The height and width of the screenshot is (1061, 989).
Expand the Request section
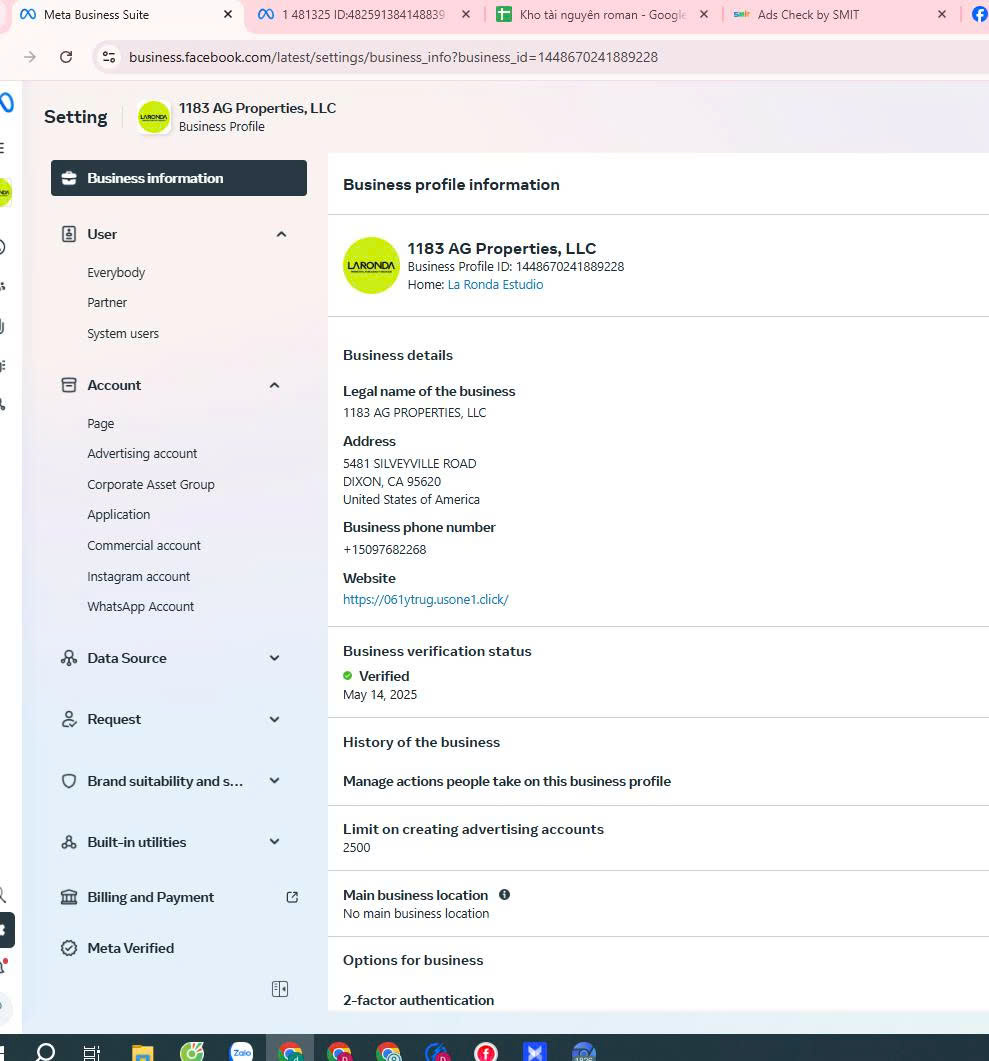[x=275, y=719]
